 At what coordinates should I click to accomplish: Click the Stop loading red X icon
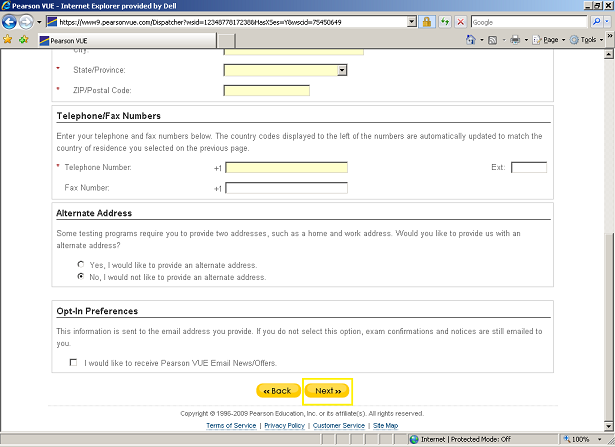click(460, 21)
